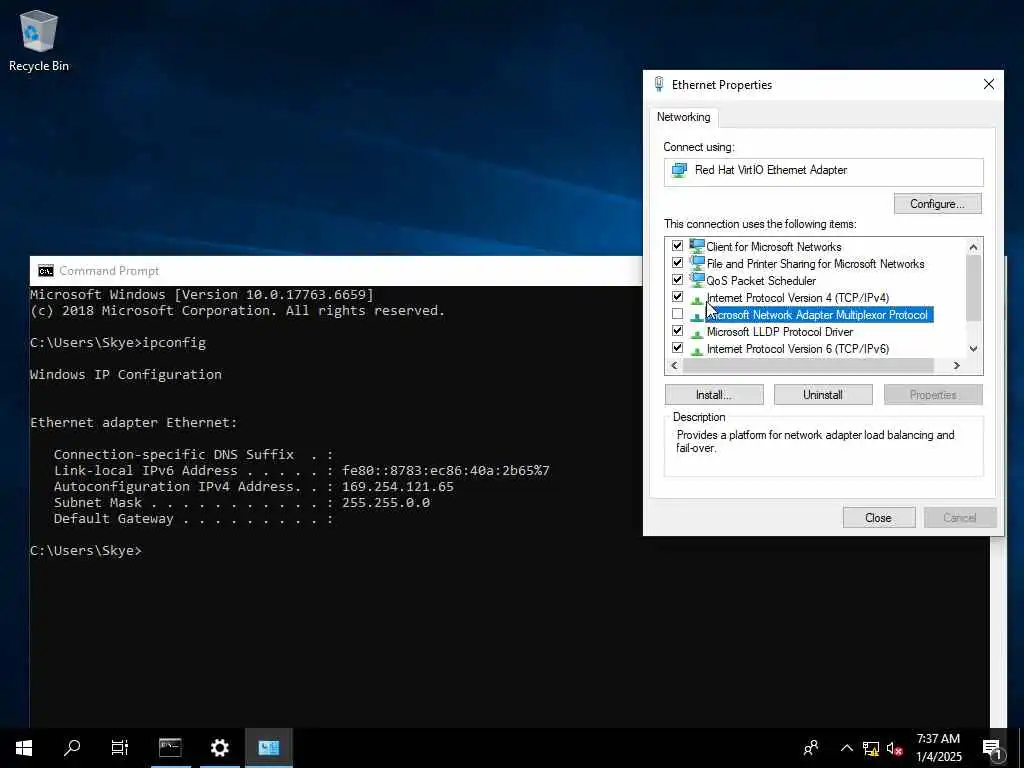Click the muted volume tray icon
Screen dimensions: 1024x768
pyautogui.click(x=894, y=748)
